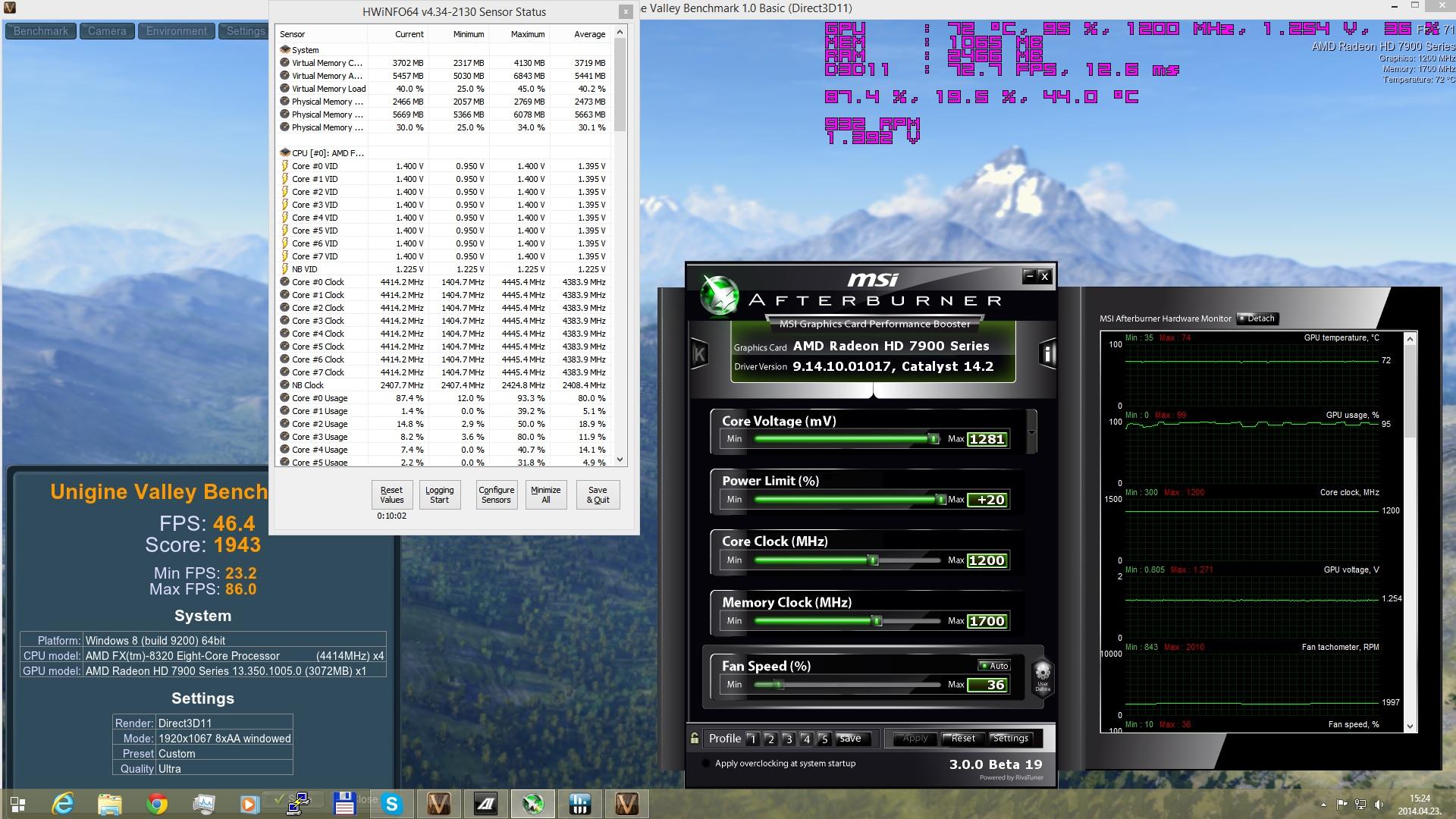
Task: Open the Afterburner User Define fan gear icon
Action: tap(1043, 675)
